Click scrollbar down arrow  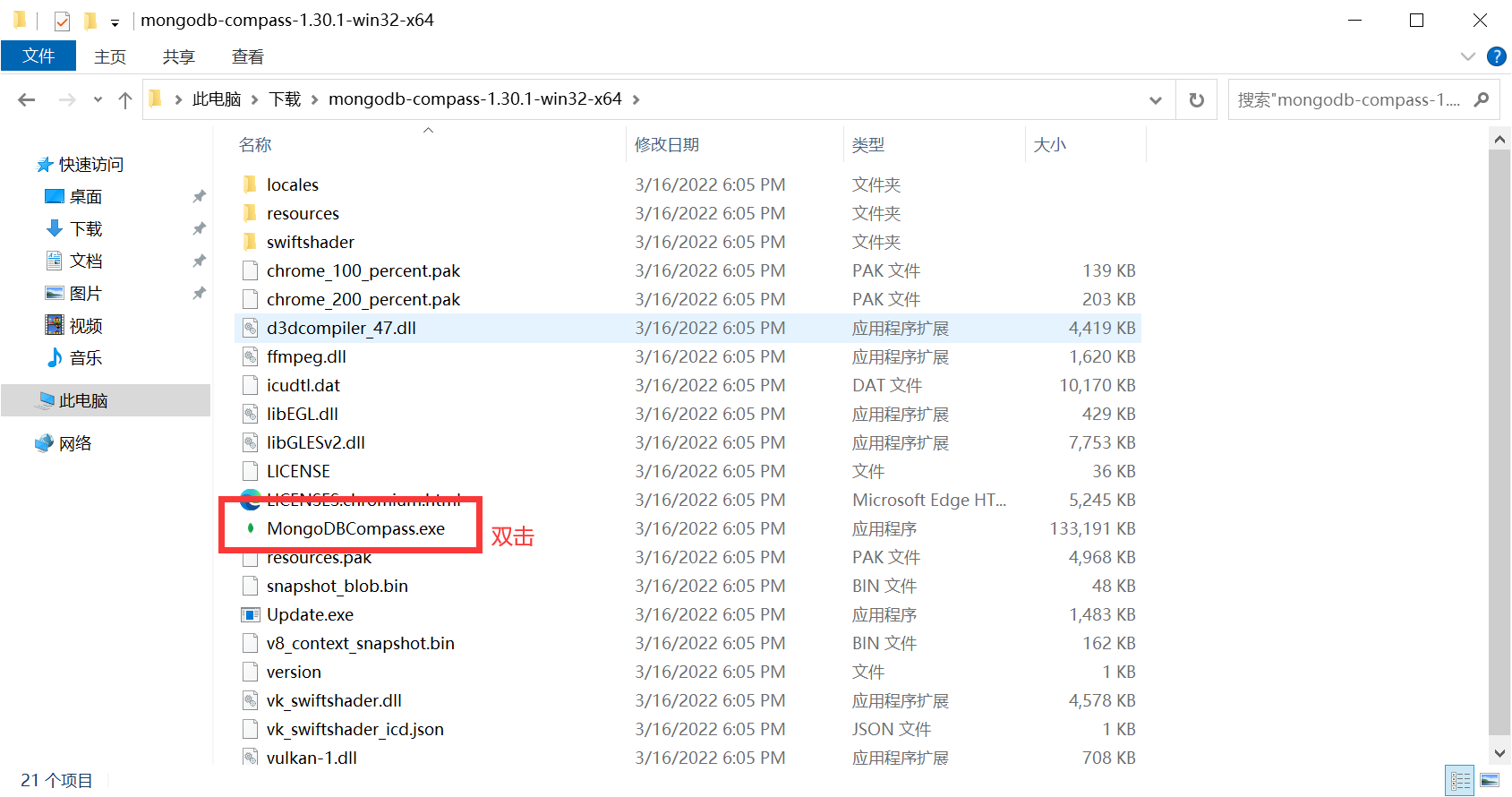tap(1499, 752)
